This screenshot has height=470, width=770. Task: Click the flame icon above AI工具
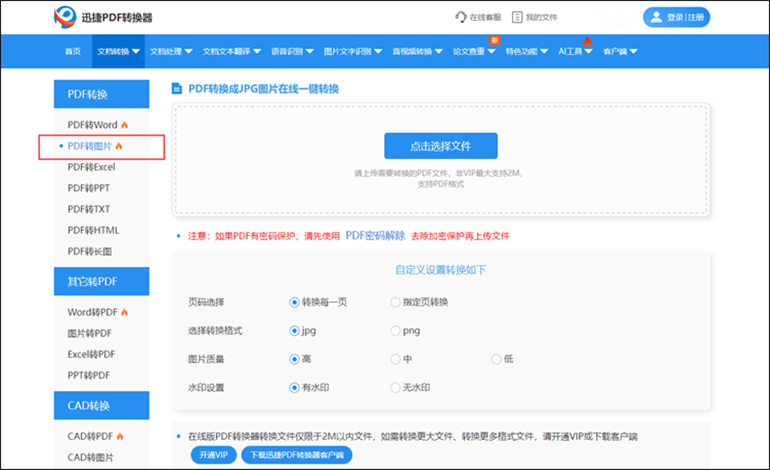tap(587, 42)
